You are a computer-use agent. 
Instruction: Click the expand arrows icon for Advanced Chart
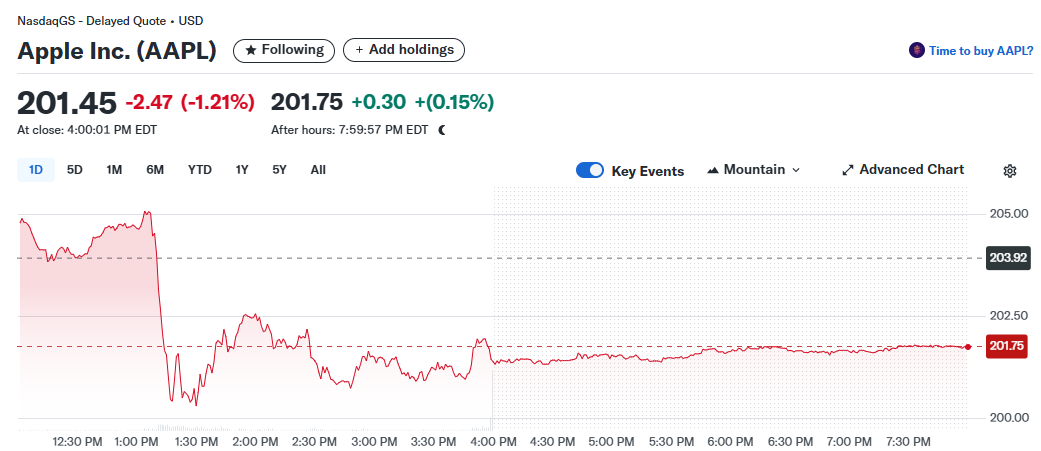[848, 170]
